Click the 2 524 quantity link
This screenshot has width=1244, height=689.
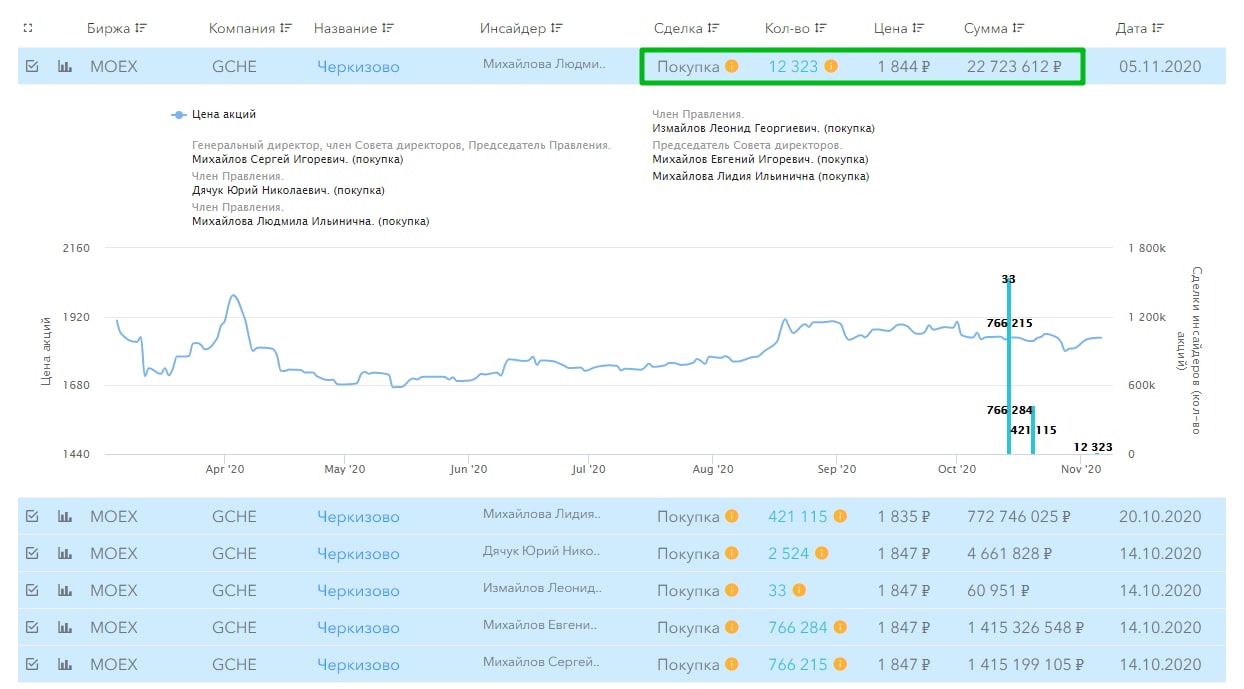788,554
